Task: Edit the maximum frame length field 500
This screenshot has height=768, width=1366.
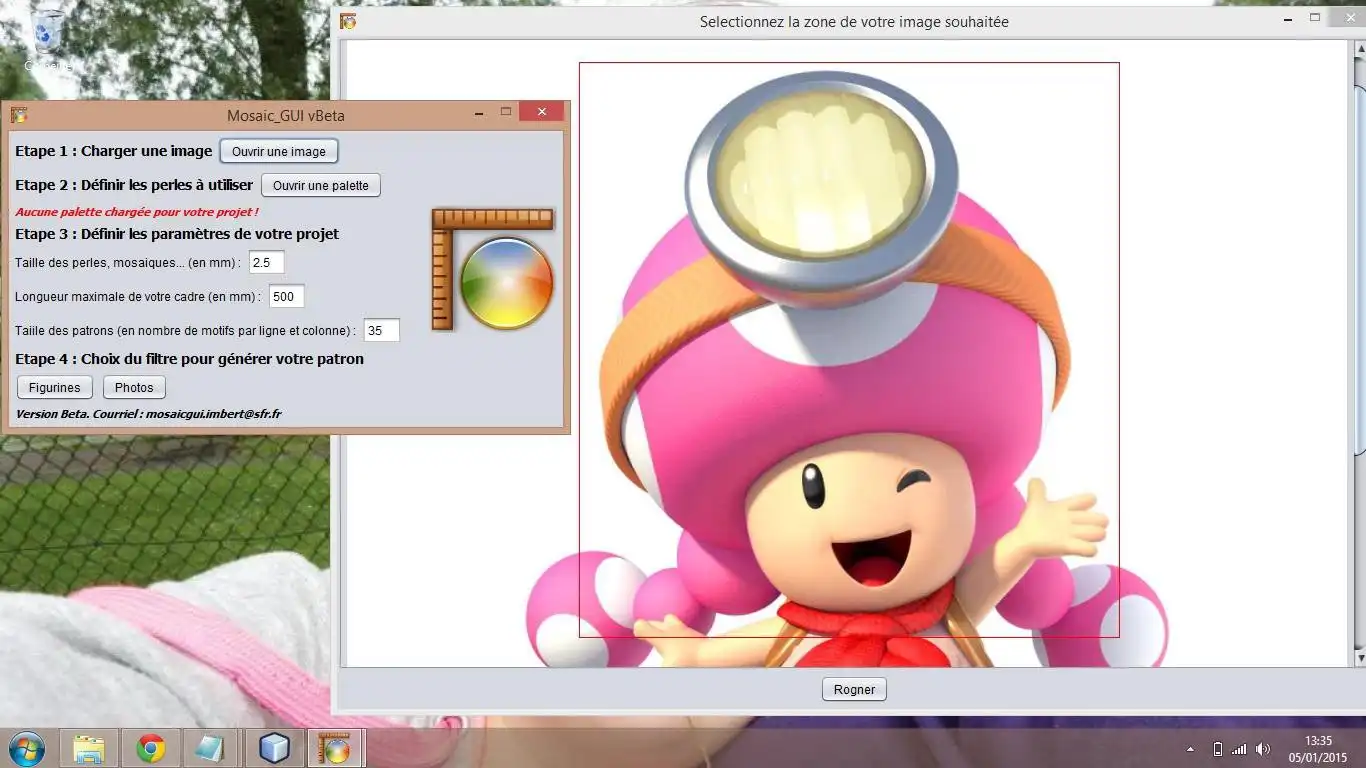Action: click(x=286, y=296)
